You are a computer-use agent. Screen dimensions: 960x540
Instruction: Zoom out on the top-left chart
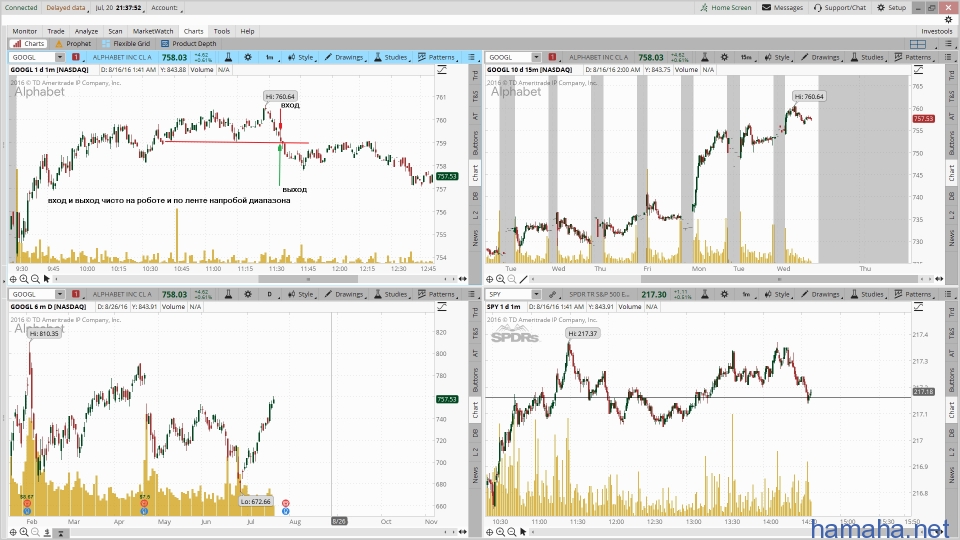point(36,279)
